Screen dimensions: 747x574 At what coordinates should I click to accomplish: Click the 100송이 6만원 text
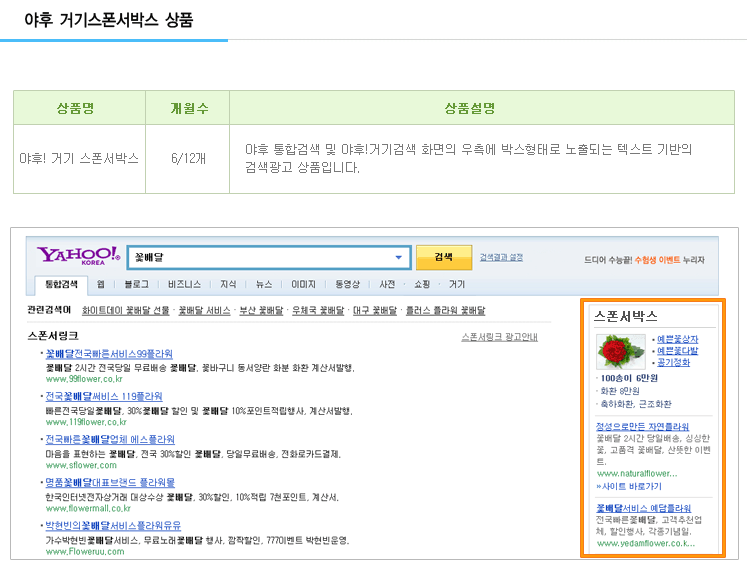click(x=629, y=378)
